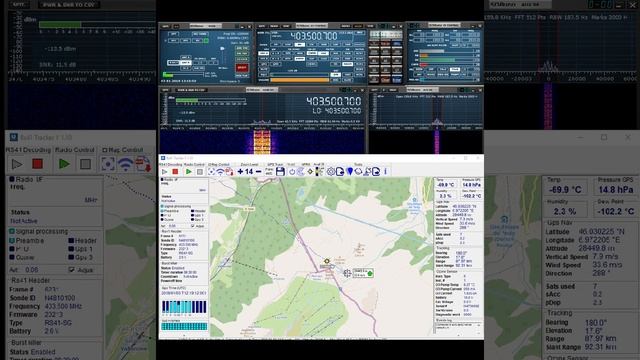Click the bright orange signal in the main waterfall
The height and width of the screenshot is (360, 640).
[x=262, y=141]
